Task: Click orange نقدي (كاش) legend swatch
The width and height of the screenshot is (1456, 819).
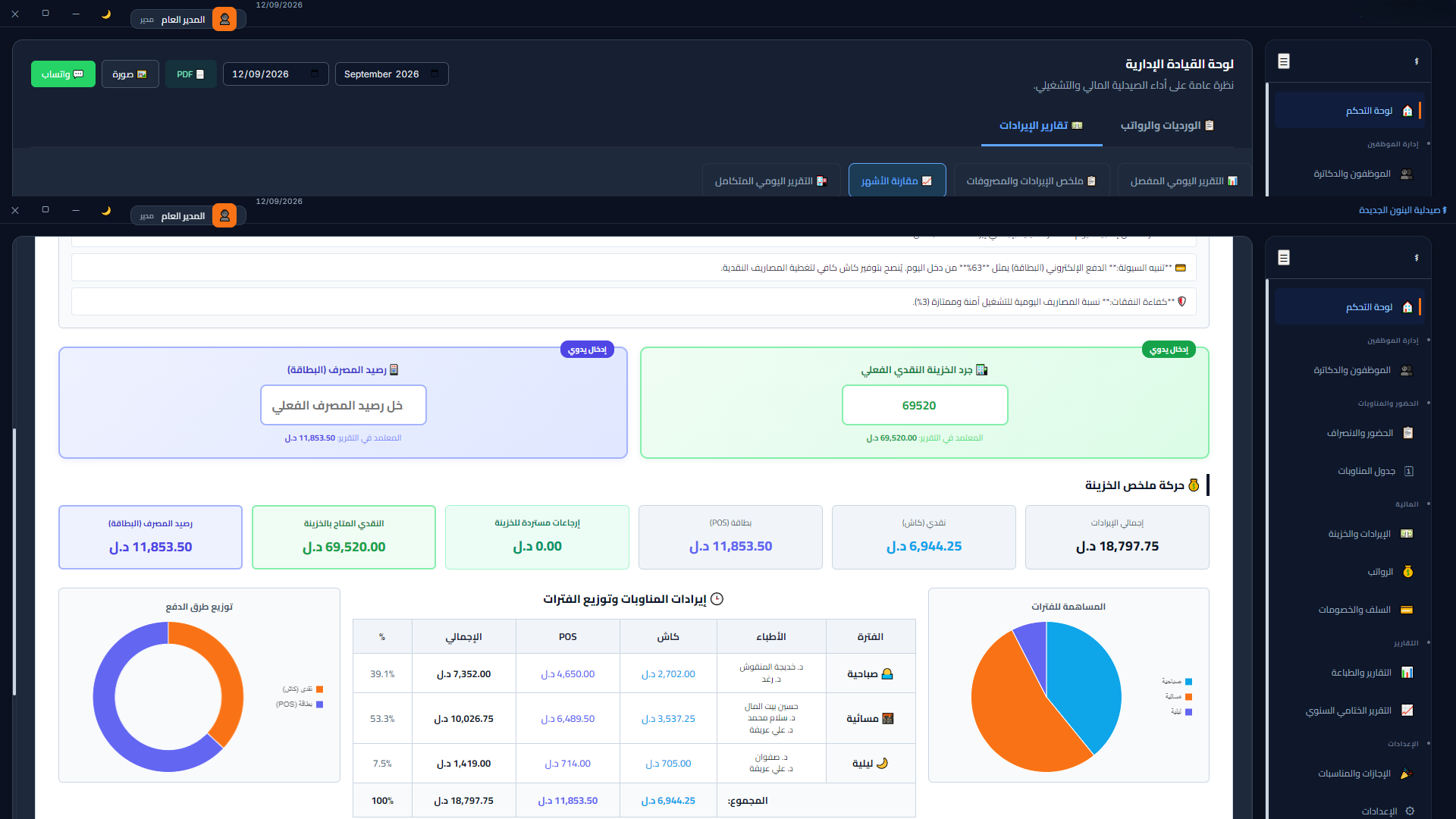Action: pos(319,689)
